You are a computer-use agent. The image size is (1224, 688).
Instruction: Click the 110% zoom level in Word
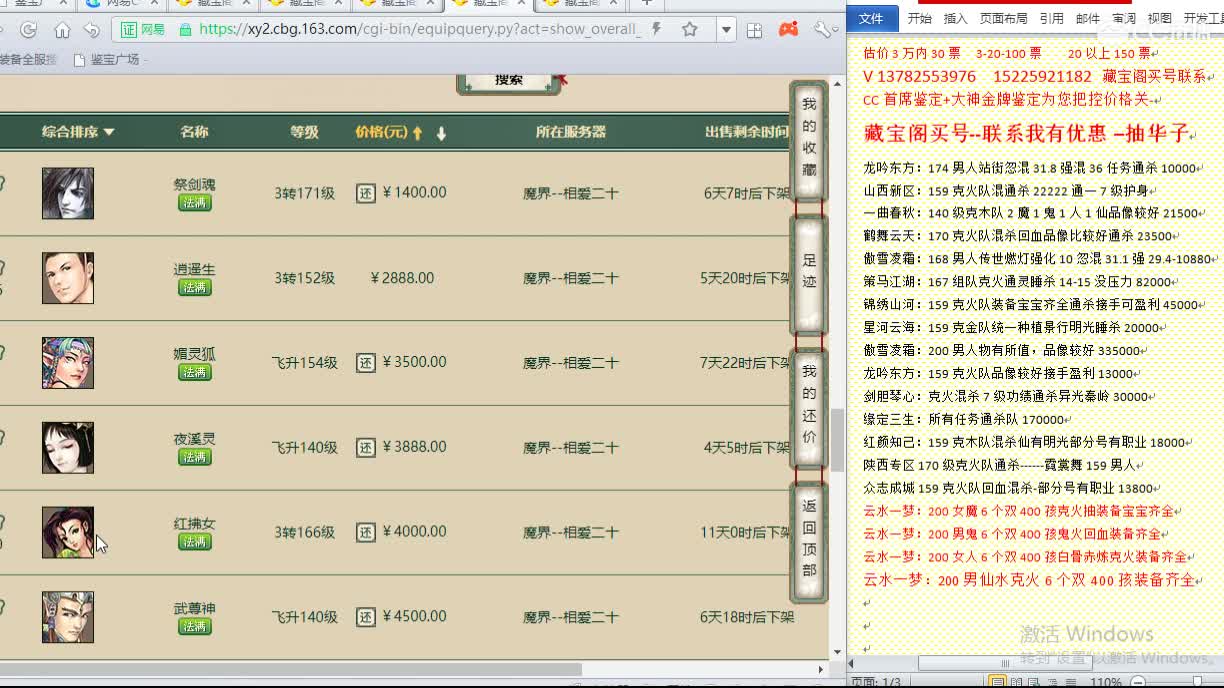pos(1104,681)
